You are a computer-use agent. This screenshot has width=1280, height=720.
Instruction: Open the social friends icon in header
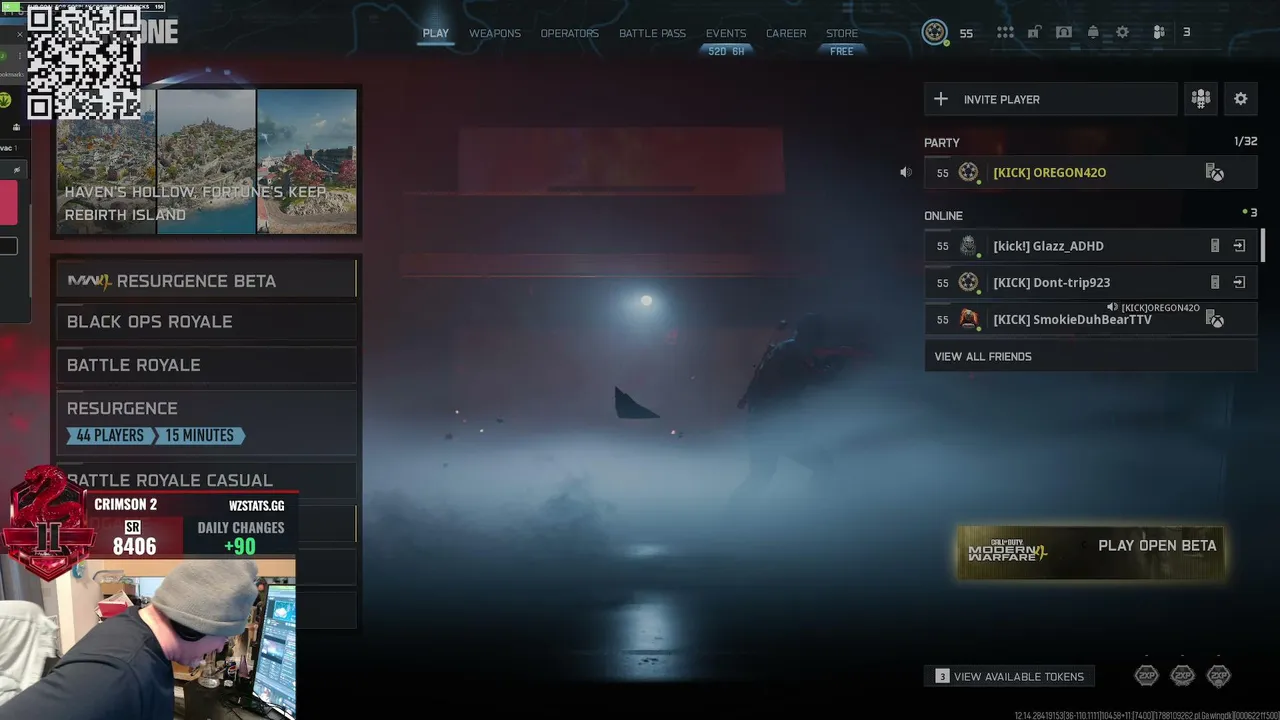(x=1159, y=32)
